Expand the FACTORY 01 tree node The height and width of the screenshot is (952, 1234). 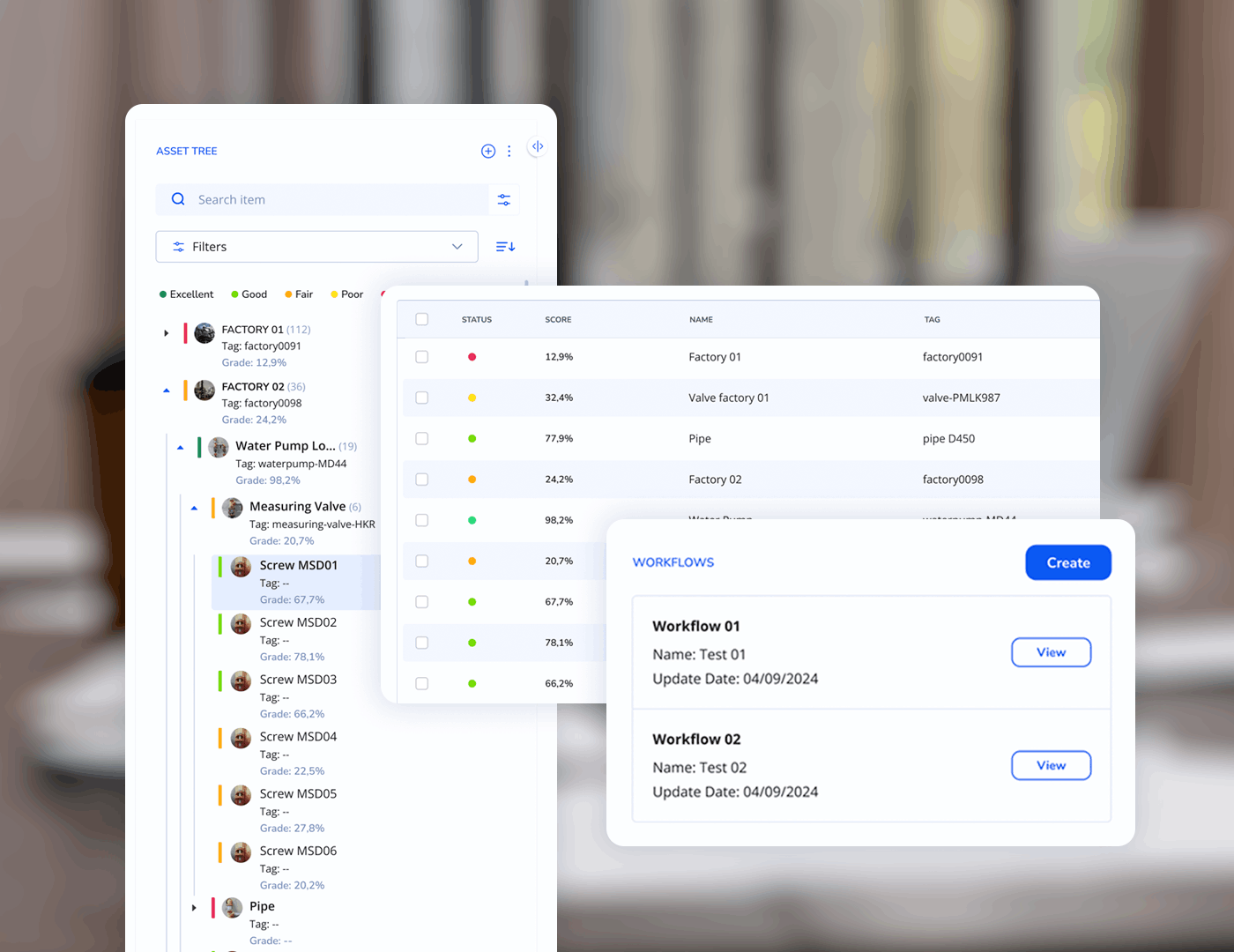tap(166, 333)
